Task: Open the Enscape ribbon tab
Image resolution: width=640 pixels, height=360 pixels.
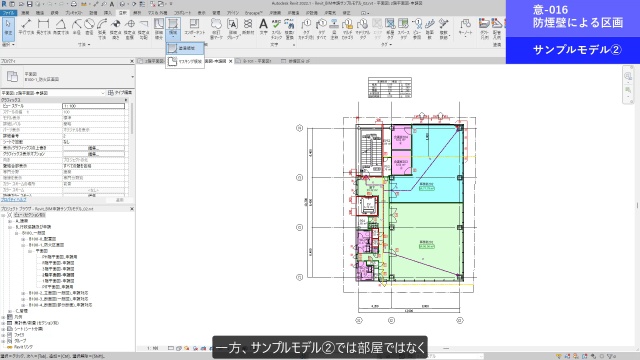Action: [253, 13]
